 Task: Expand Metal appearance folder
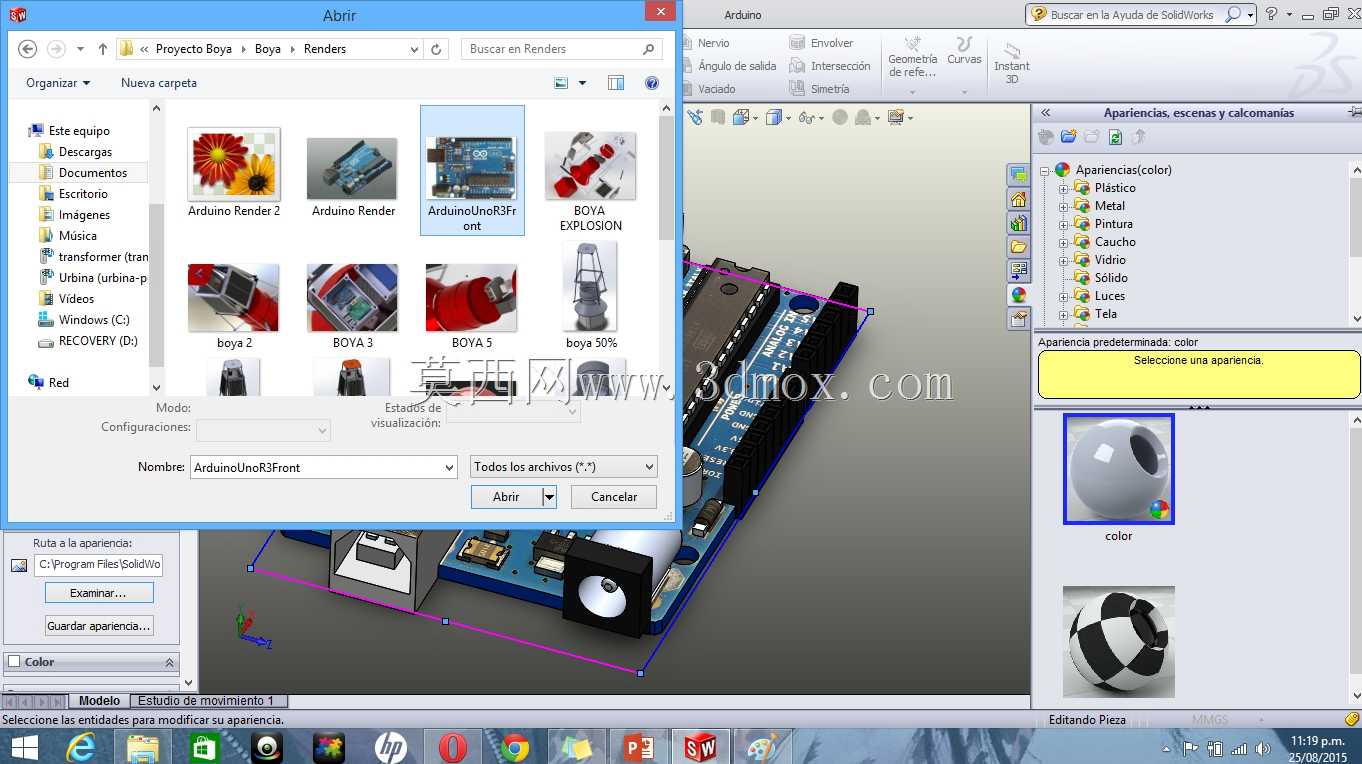tap(1064, 206)
